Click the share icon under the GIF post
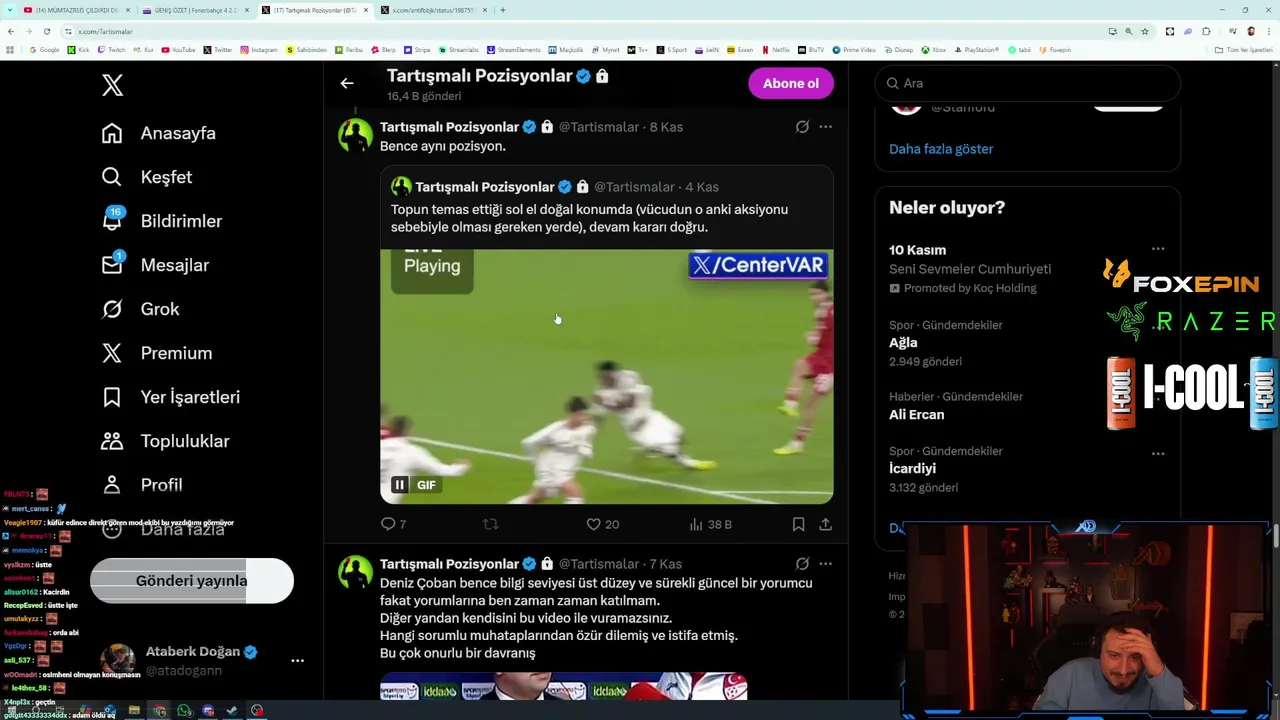1280x720 pixels. 825,524
